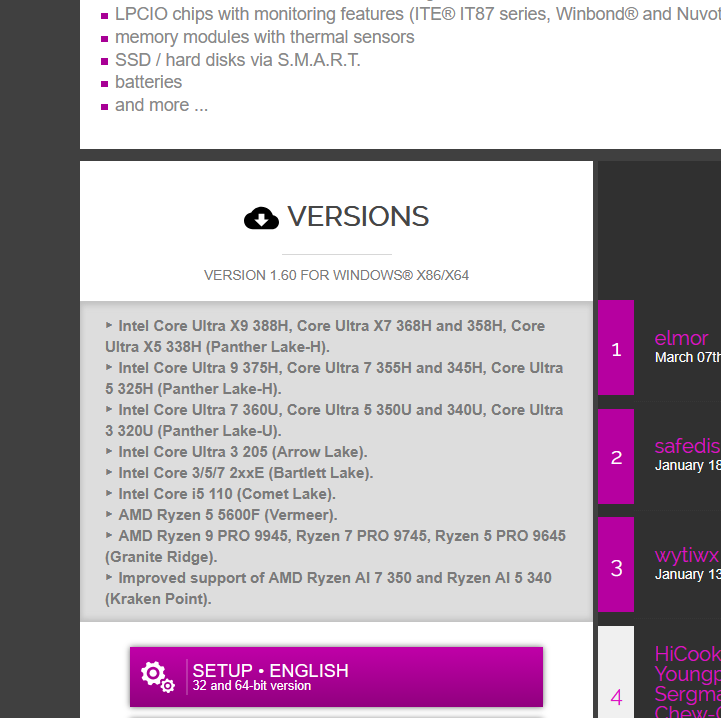Click the cloud download icon beside VERSIONS
The height and width of the screenshot is (718, 721).
click(x=261, y=218)
